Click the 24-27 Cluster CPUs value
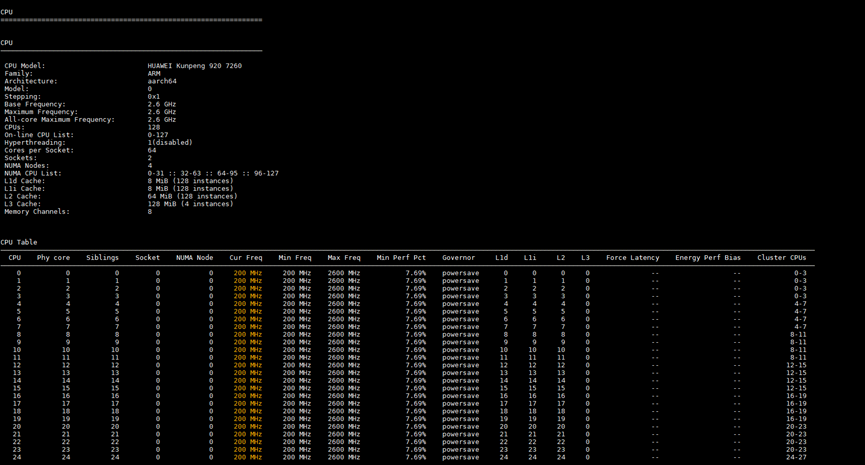The image size is (865, 465). (796, 457)
